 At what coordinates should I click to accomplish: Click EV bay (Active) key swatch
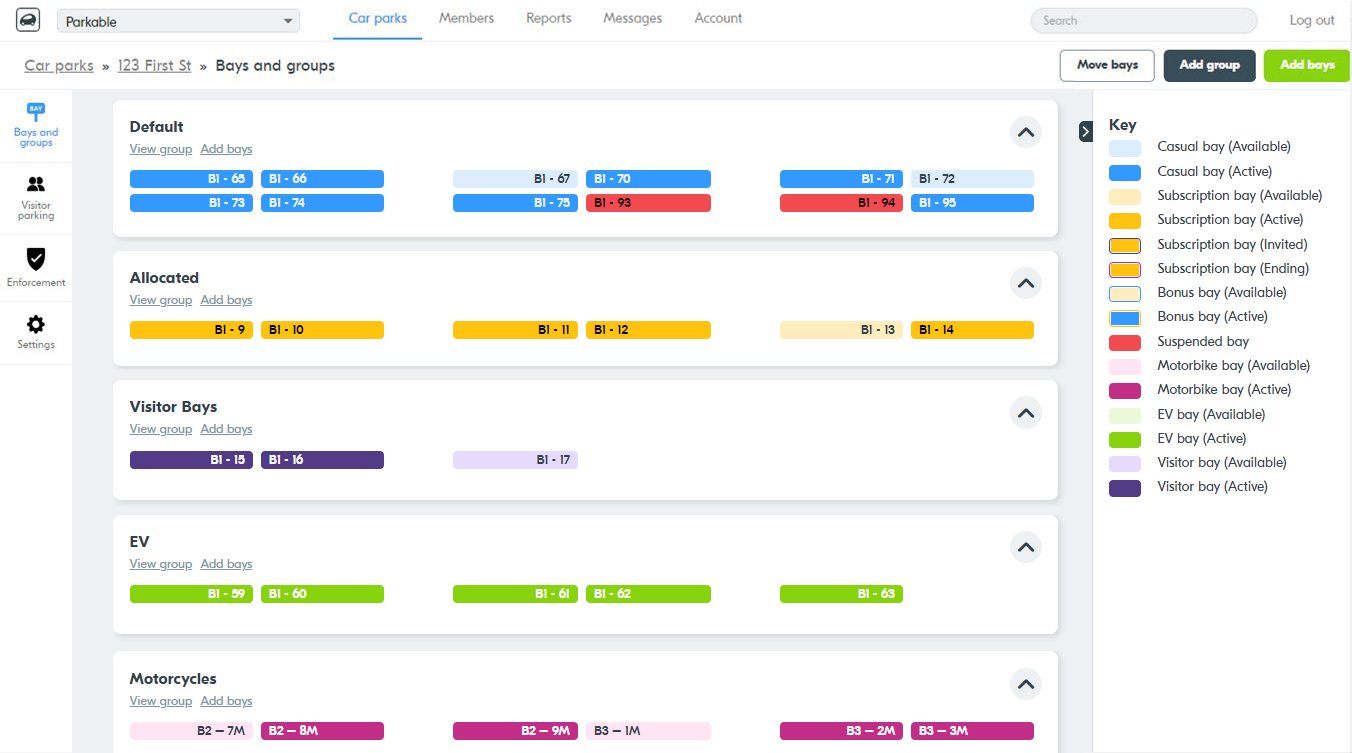1125,440
